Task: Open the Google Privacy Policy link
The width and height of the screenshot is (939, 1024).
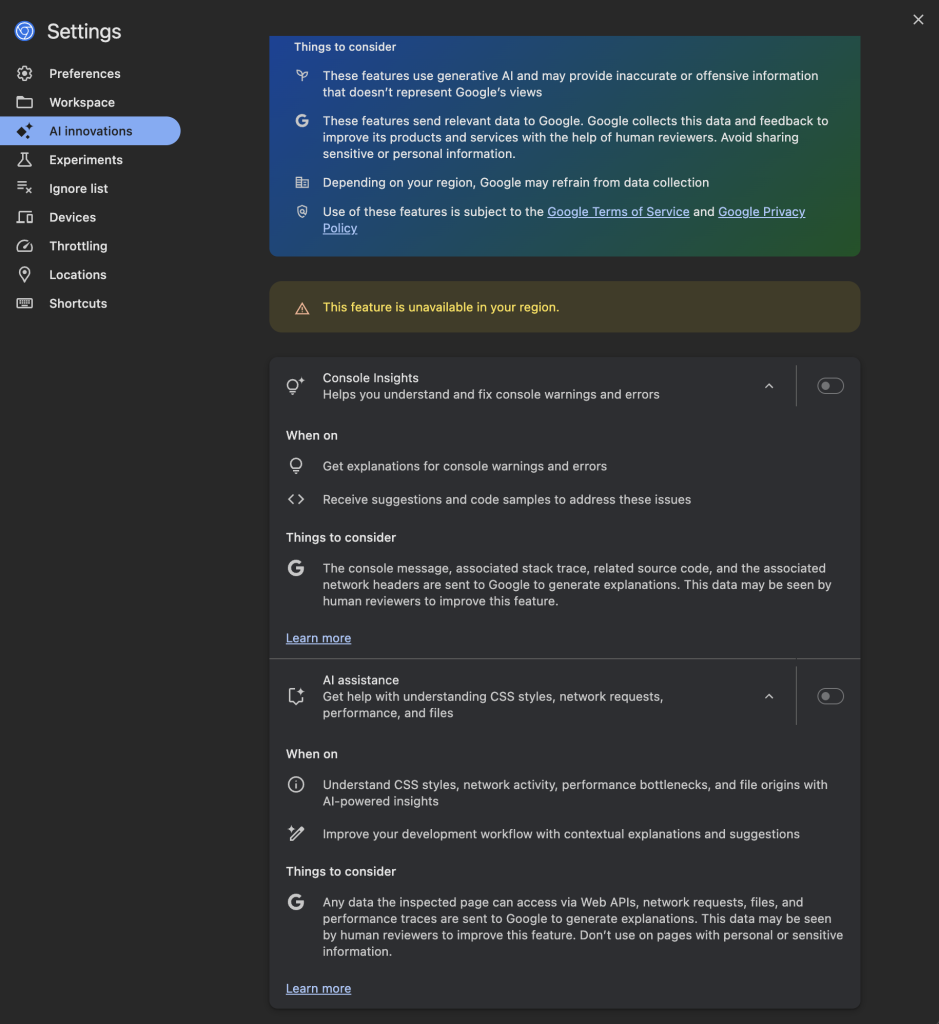Action: 761,212
